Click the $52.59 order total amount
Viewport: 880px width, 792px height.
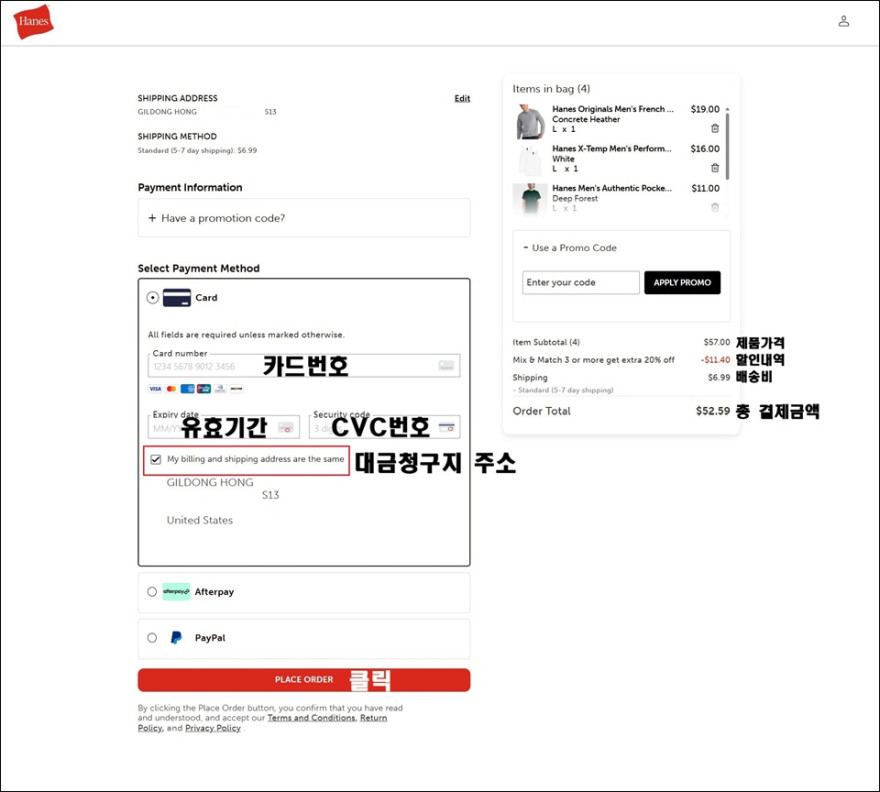click(713, 411)
